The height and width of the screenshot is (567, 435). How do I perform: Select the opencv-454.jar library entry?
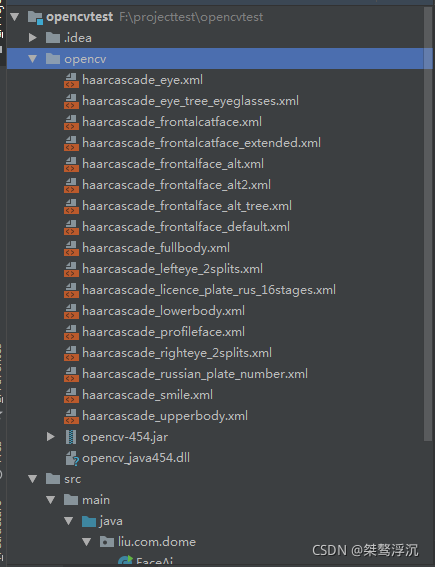point(125,437)
